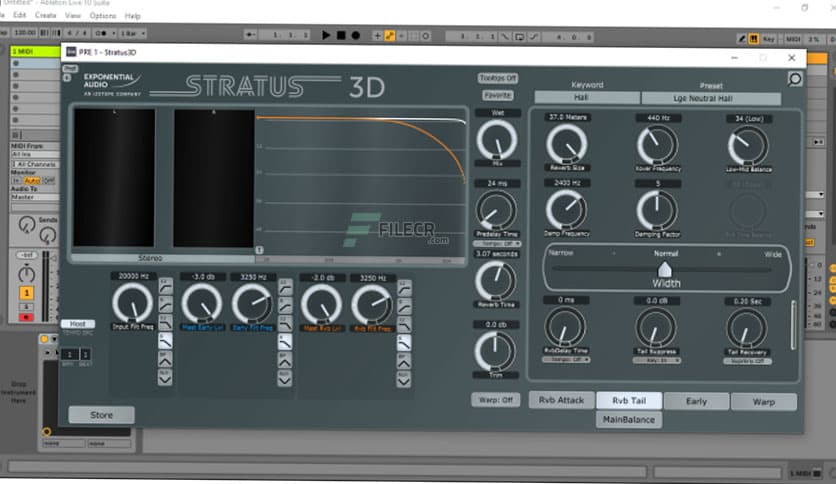Select notch filter icon beside Input Filt Freq
The image size is (836, 484).
click(165, 377)
